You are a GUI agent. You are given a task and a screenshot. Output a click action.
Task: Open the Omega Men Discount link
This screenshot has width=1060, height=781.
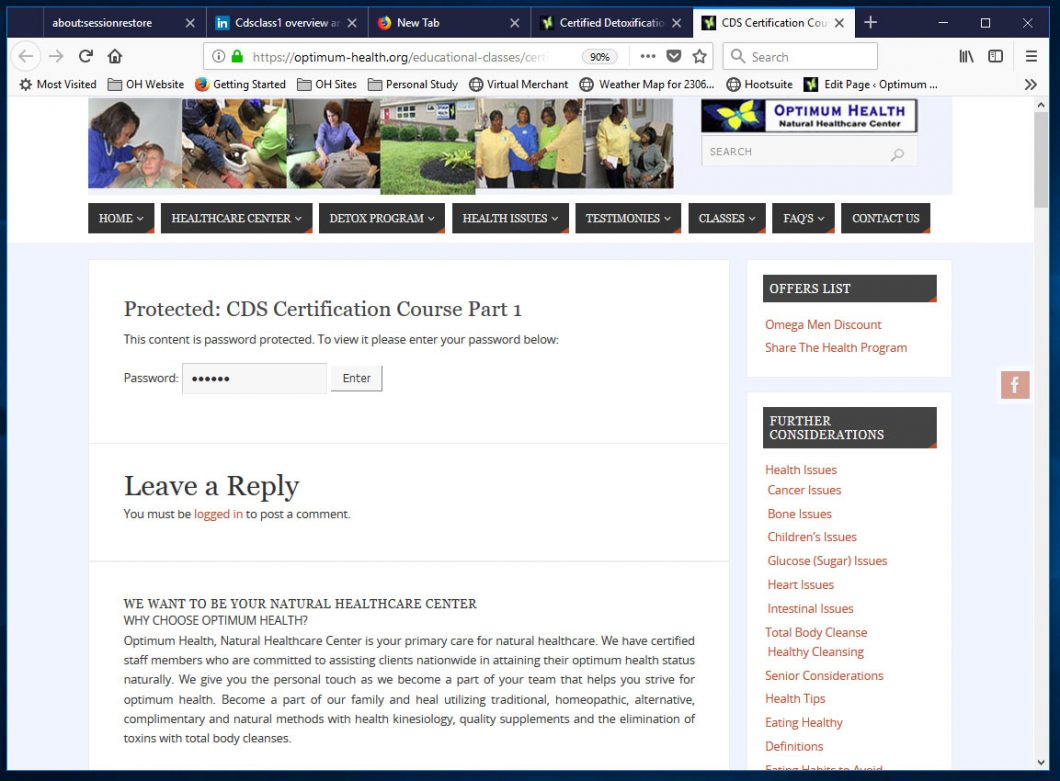tap(823, 325)
